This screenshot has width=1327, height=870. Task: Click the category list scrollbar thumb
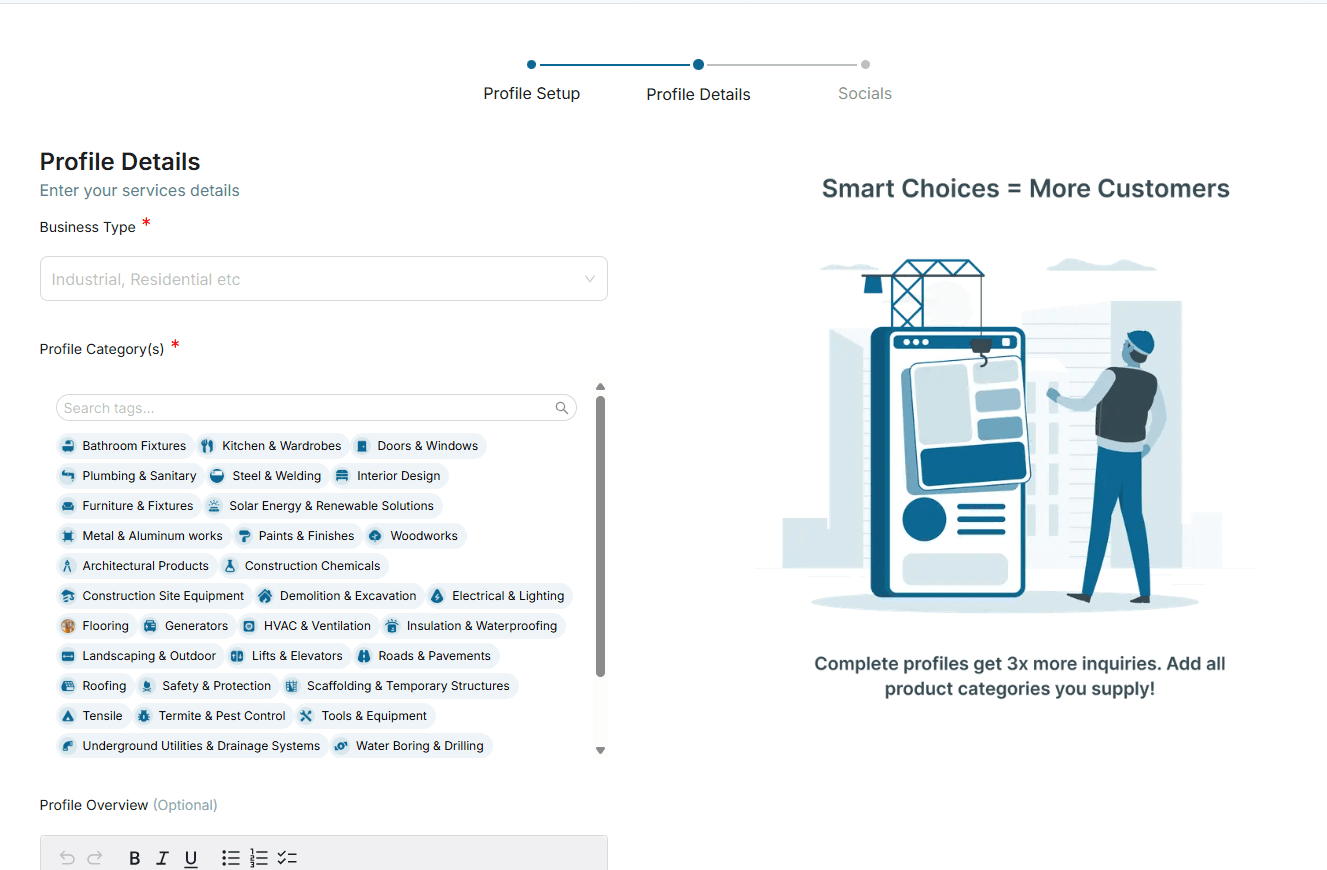point(600,536)
